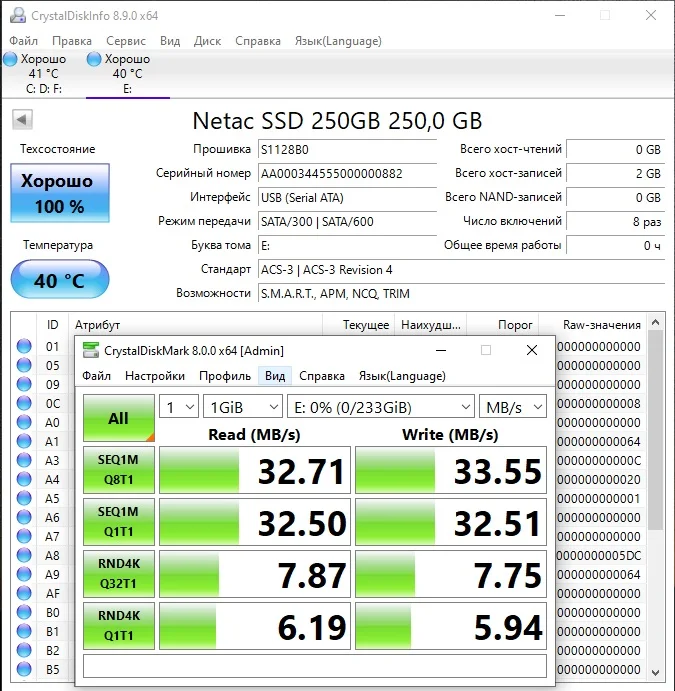Click the CrystalDiskMark app icon in title bar

tap(91, 350)
